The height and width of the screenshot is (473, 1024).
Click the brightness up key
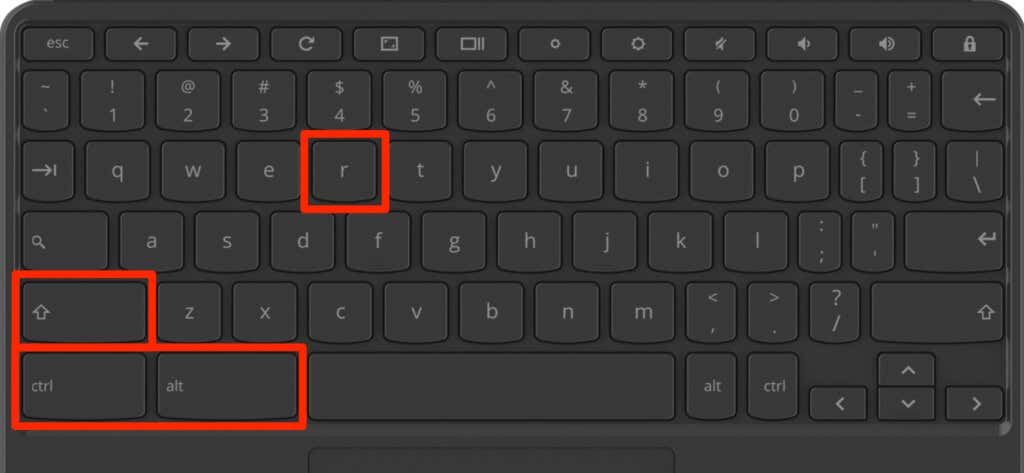point(637,44)
